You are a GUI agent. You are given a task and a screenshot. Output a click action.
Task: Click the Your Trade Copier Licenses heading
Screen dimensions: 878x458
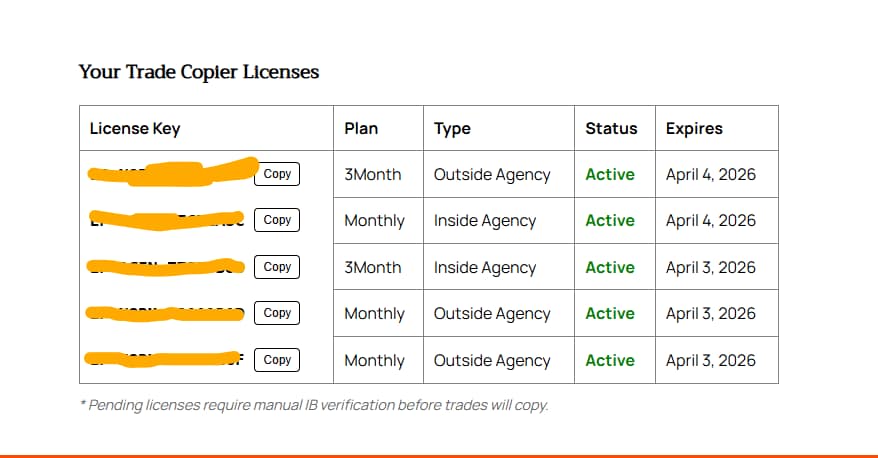(x=199, y=72)
